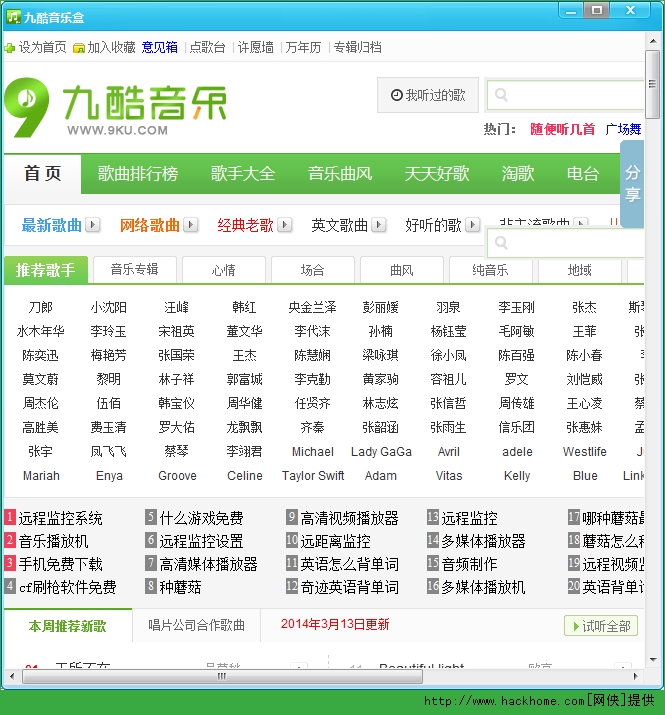The width and height of the screenshot is (665, 715).
Task: Switch to 唱片公司合作歌曲 tab
Action: [x=196, y=625]
